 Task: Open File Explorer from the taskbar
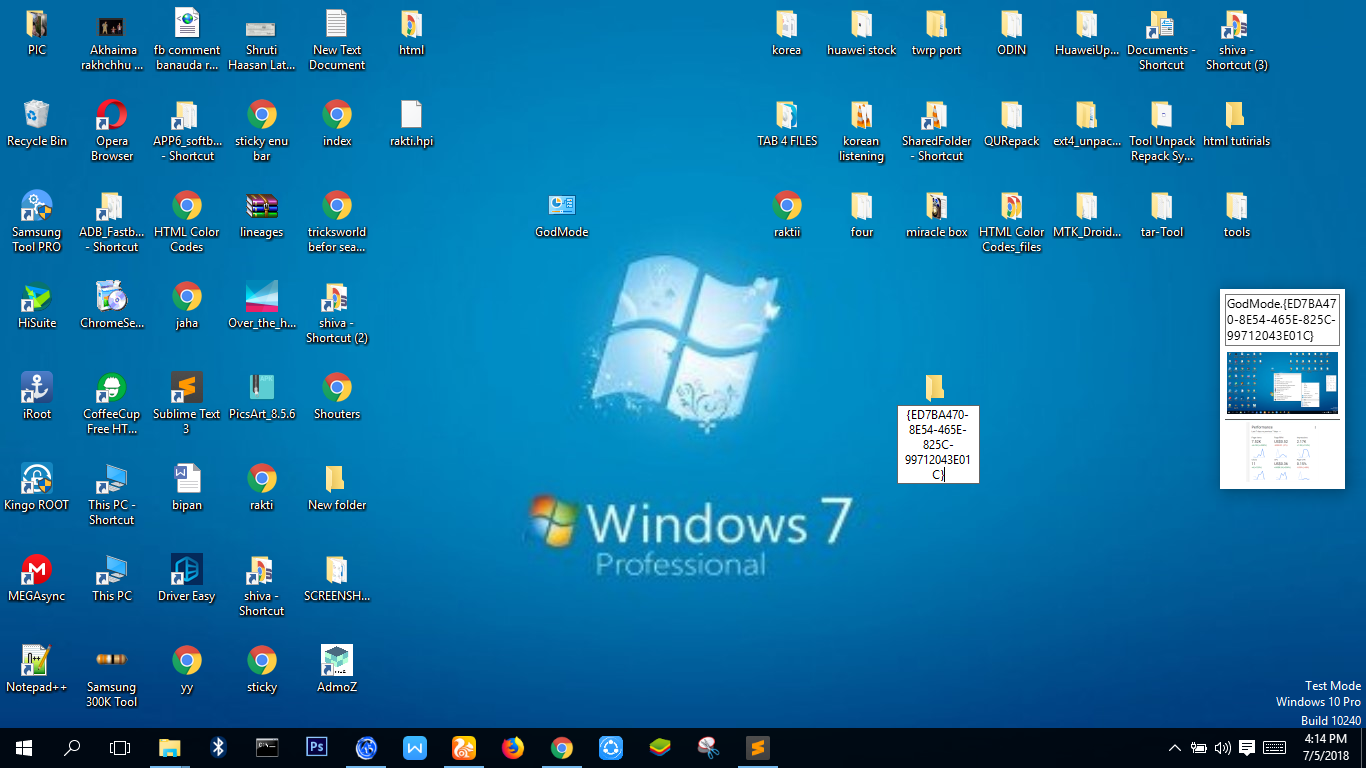point(170,747)
